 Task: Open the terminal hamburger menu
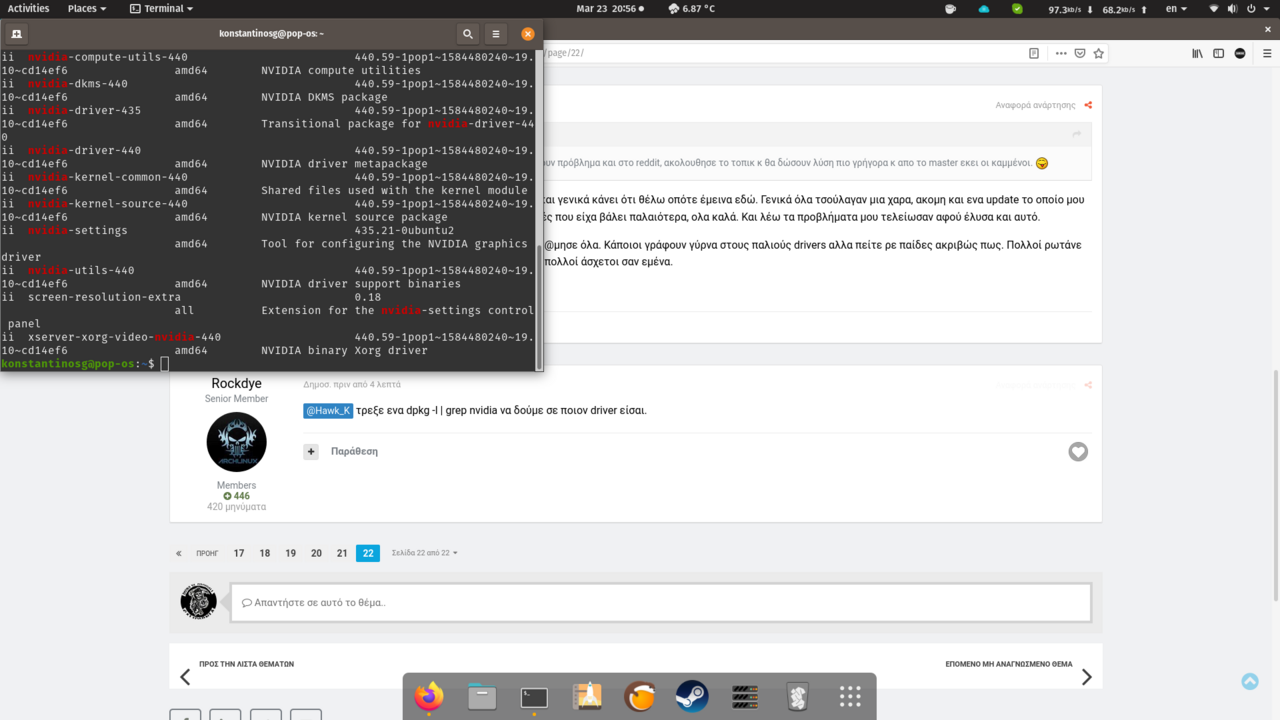pyautogui.click(x=495, y=34)
